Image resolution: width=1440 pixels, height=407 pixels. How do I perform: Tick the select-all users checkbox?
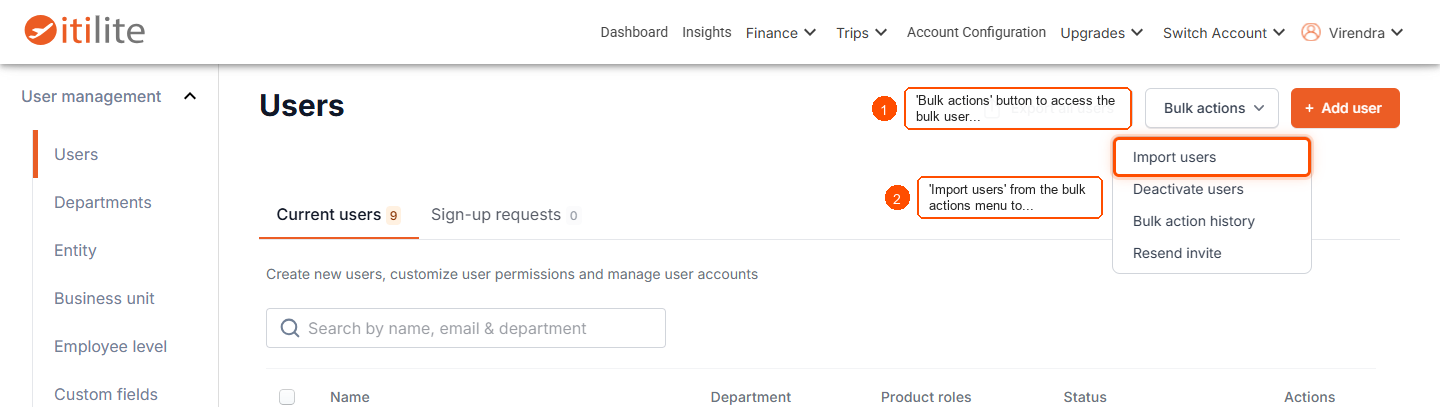[x=287, y=397]
